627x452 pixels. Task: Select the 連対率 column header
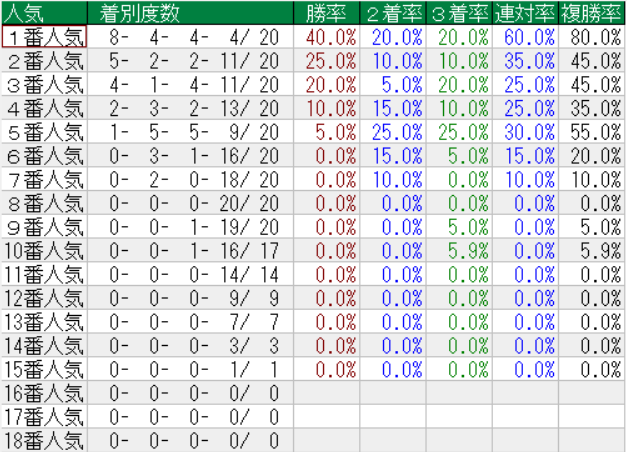[525, 13]
